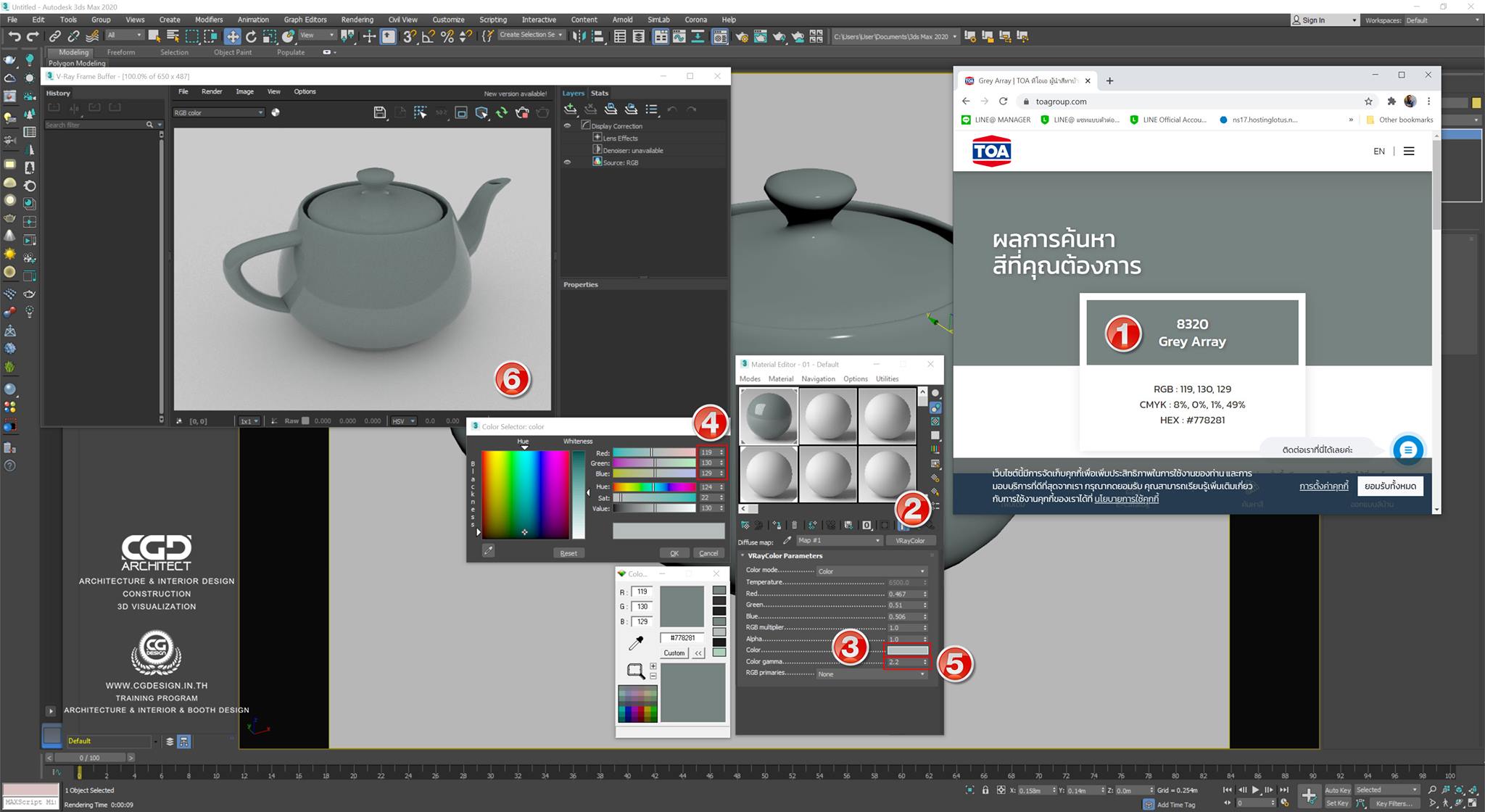This screenshot has height=812, width=1485.
Task: Click diffuse map eyedropper in Material Editor
Action: (x=787, y=541)
